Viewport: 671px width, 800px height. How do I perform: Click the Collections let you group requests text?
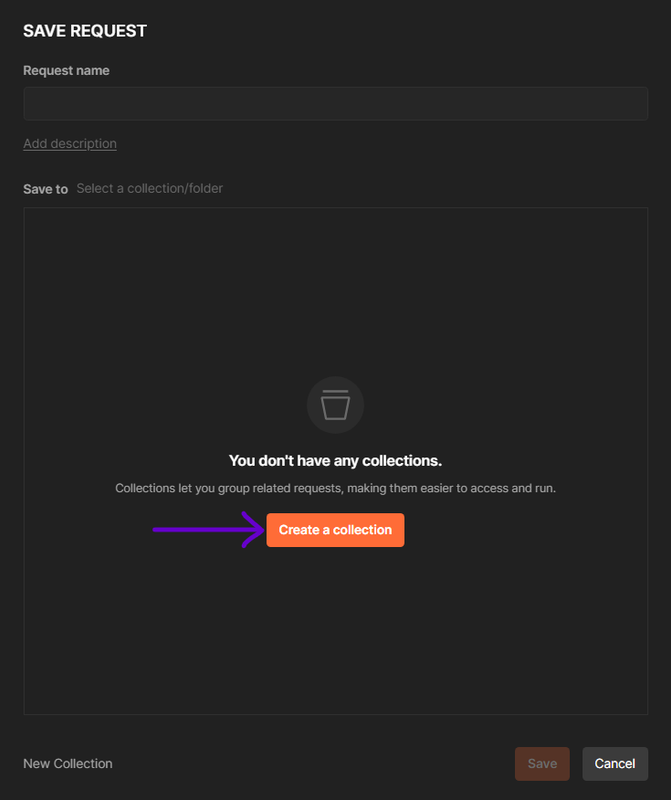[x=335, y=488]
